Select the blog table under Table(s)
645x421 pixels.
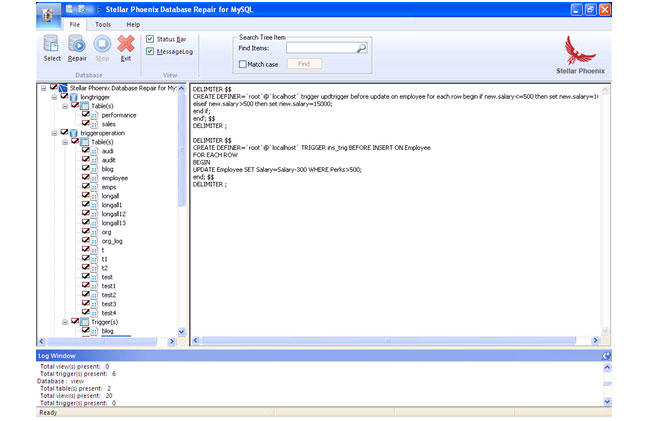pyautogui.click(x=107, y=169)
